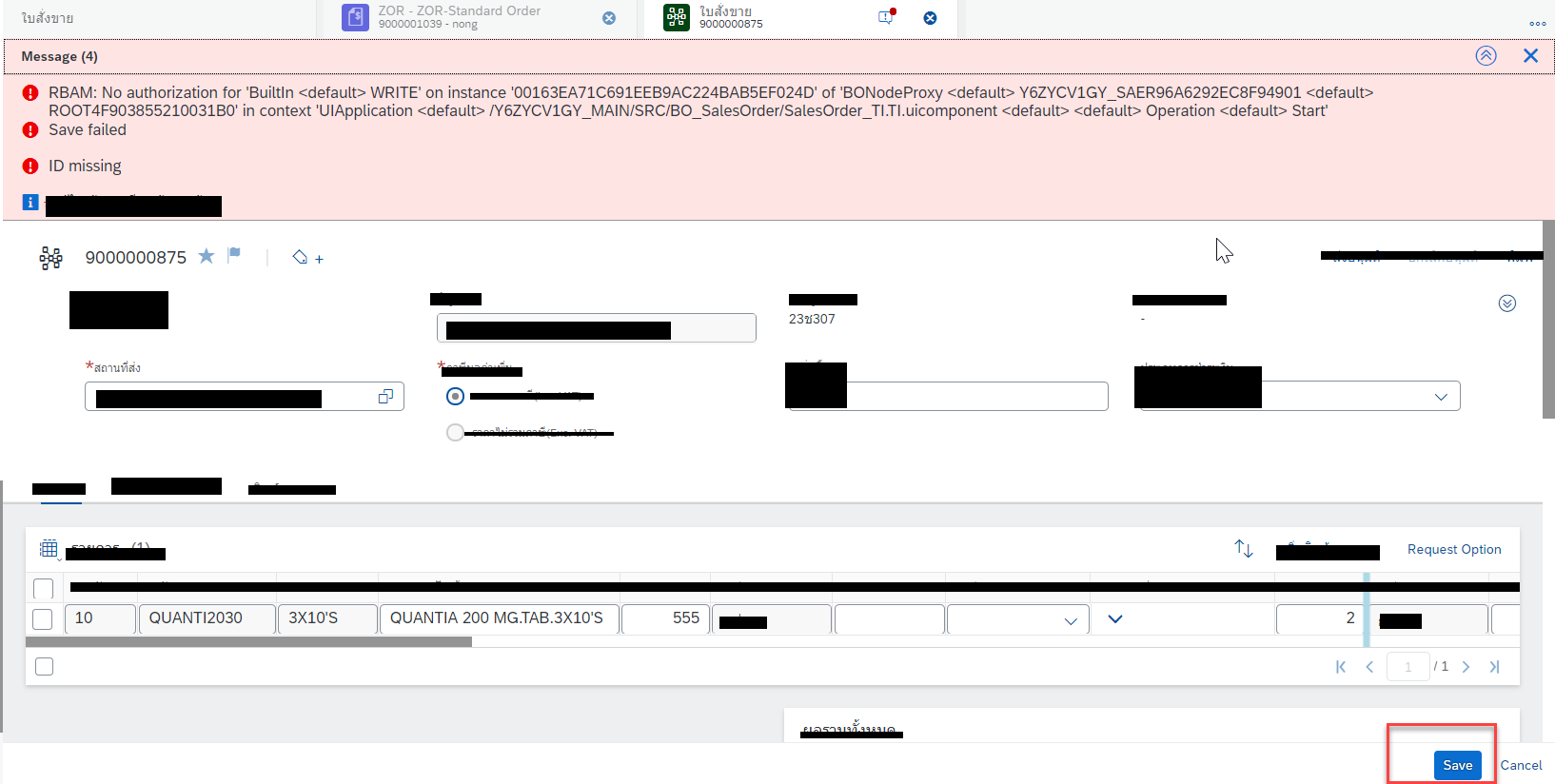The width and height of the screenshot is (1555, 784).
Task: Click the blue information message icon
Action: (x=30, y=203)
